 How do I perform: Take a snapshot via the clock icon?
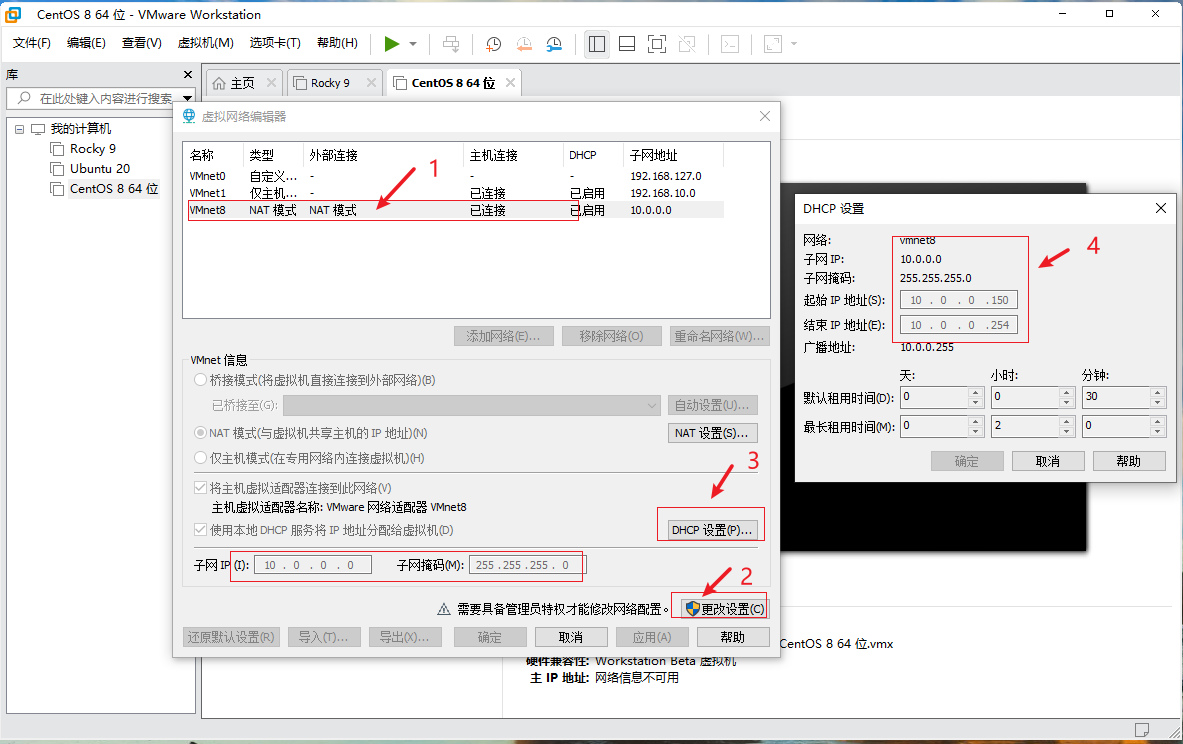493,44
